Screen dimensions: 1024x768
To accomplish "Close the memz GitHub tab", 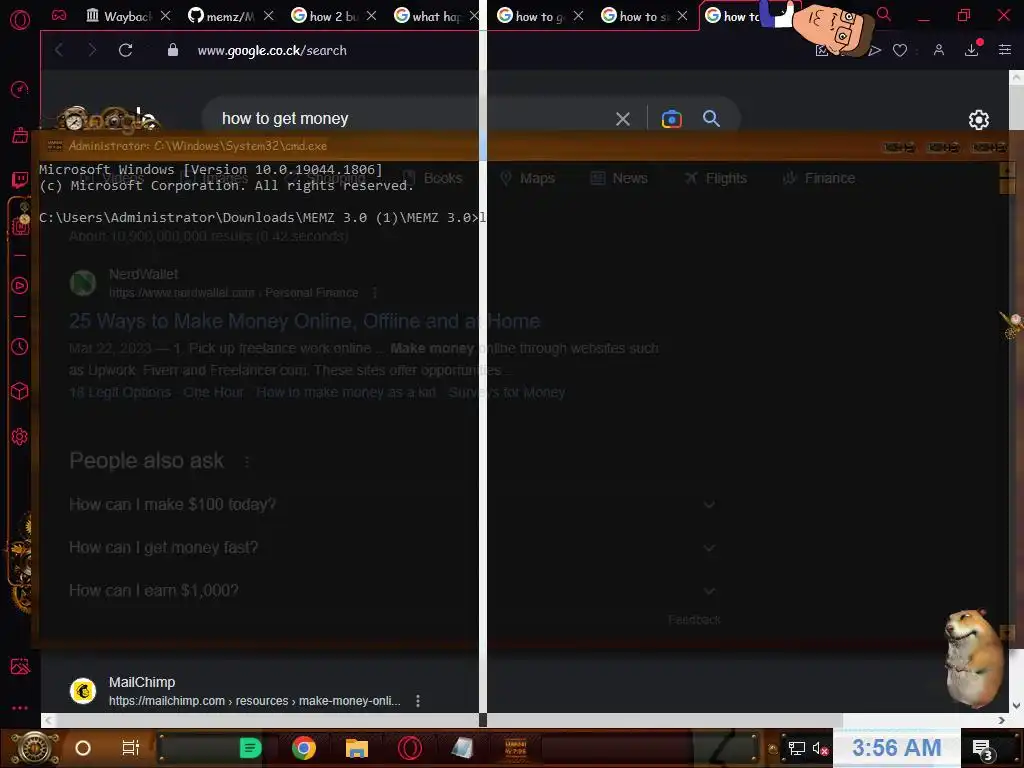I will (268, 16).
